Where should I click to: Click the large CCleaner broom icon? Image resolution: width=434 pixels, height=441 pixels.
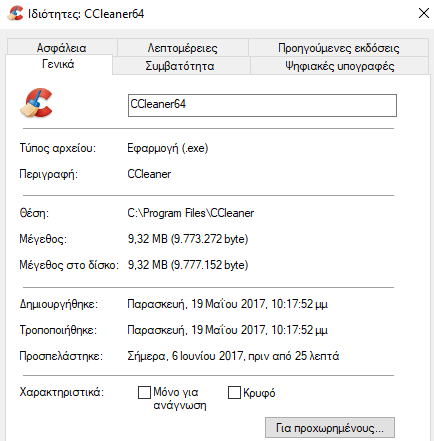tap(36, 103)
